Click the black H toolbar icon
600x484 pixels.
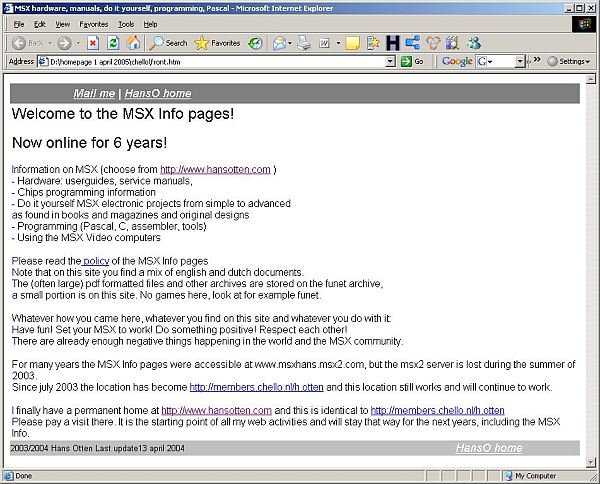(x=393, y=43)
